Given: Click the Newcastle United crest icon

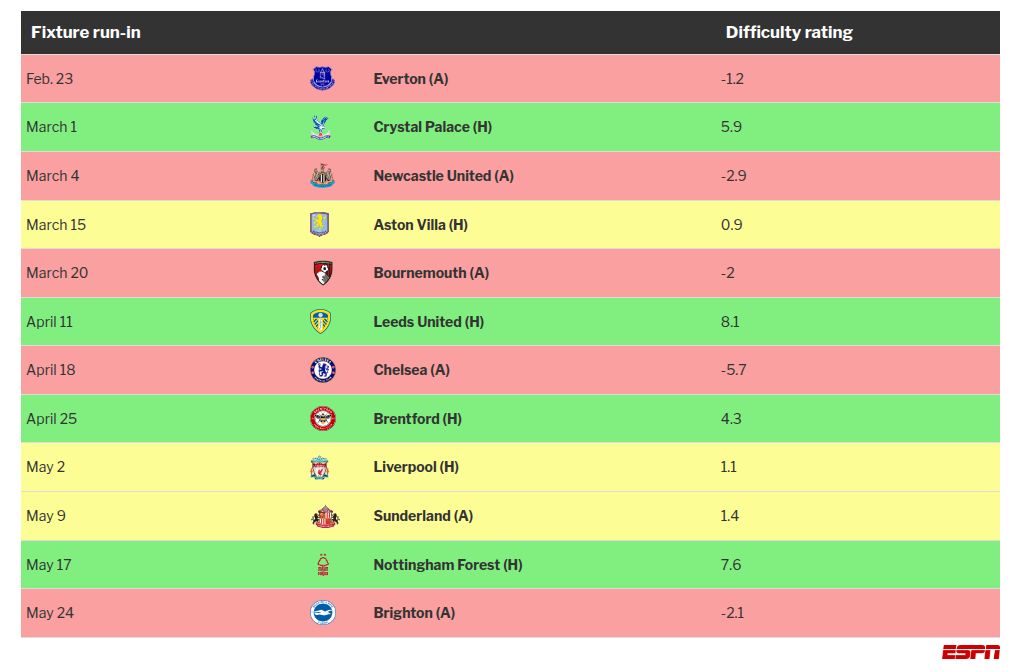Looking at the screenshot, I should point(322,176).
